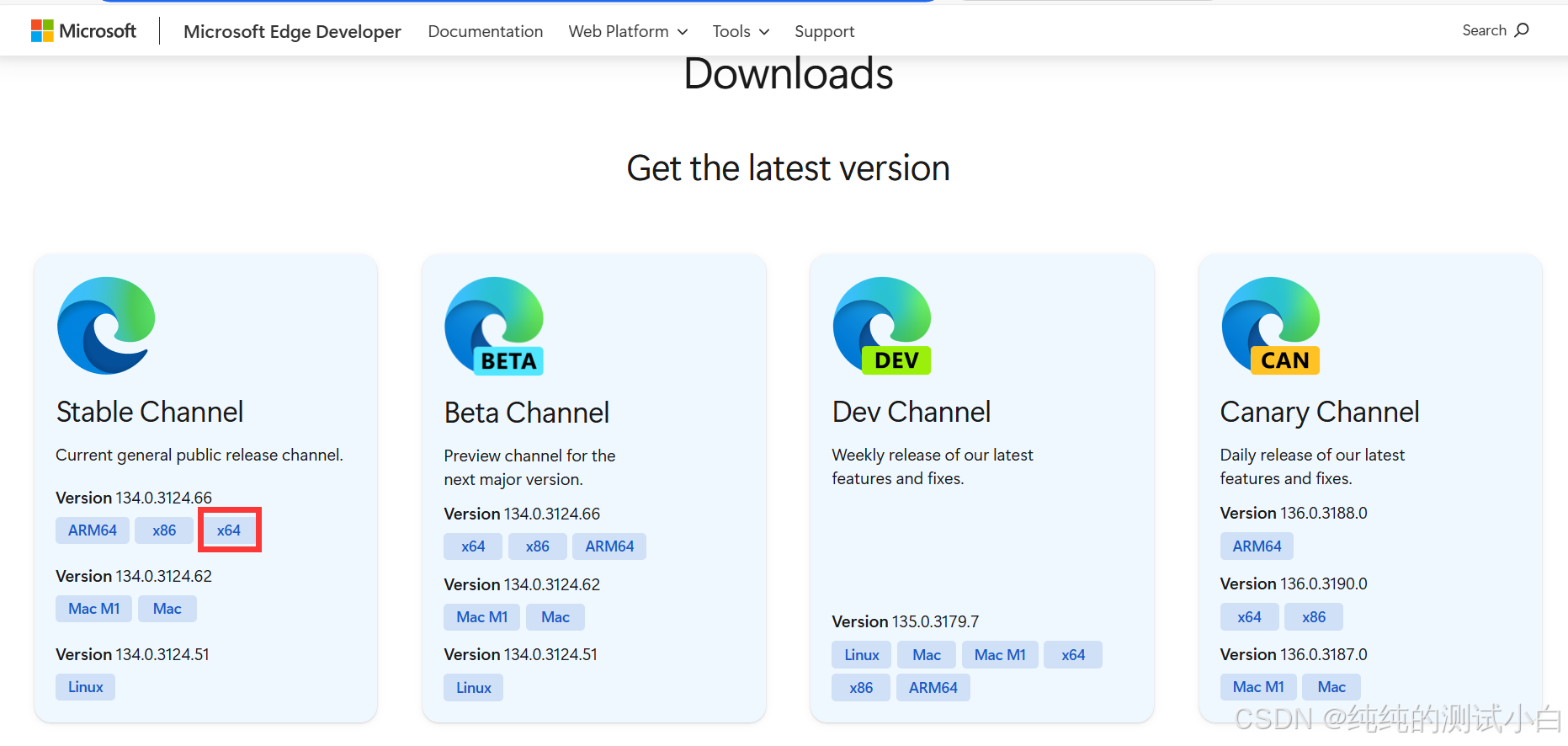Select Stable Version 134.0.3124.66 text
Image resolution: width=1568 pixels, height=746 pixels.
tap(134, 498)
